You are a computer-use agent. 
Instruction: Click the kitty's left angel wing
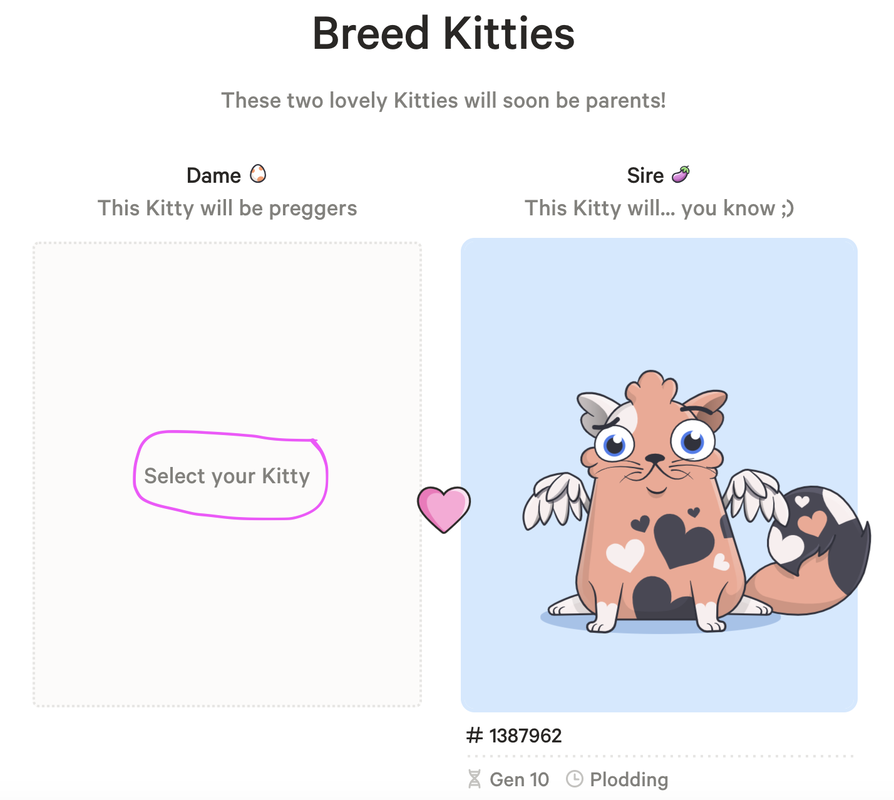[x=555, y=498]
